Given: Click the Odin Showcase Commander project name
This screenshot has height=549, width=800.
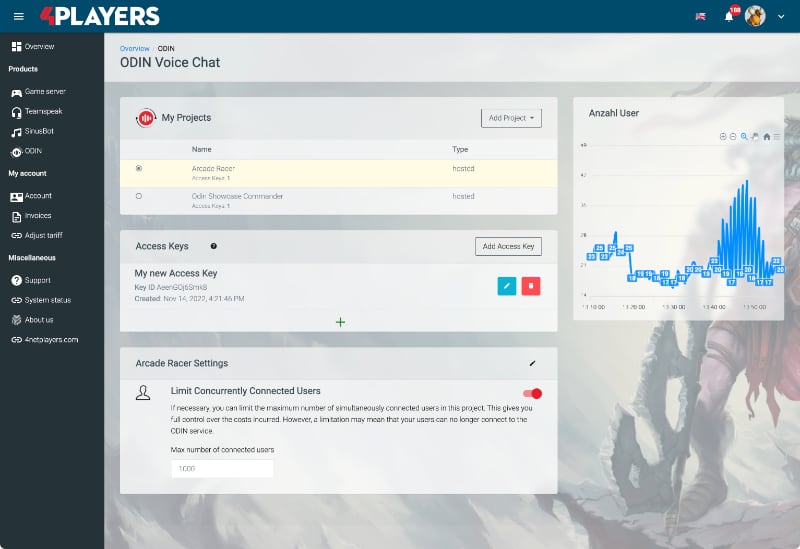Looking at the screenshot, I should (x=237, y=196).
